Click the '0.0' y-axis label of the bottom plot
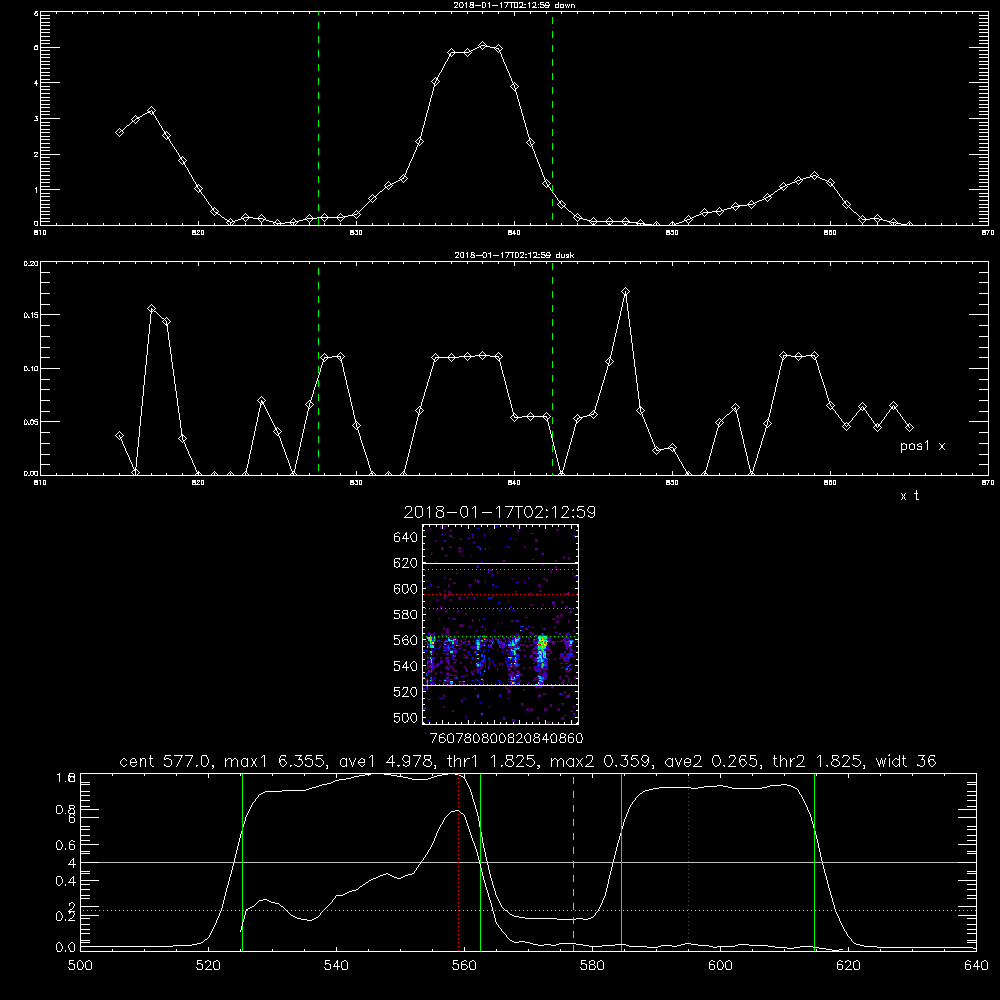1000x1000 pixels. [66, 947]
